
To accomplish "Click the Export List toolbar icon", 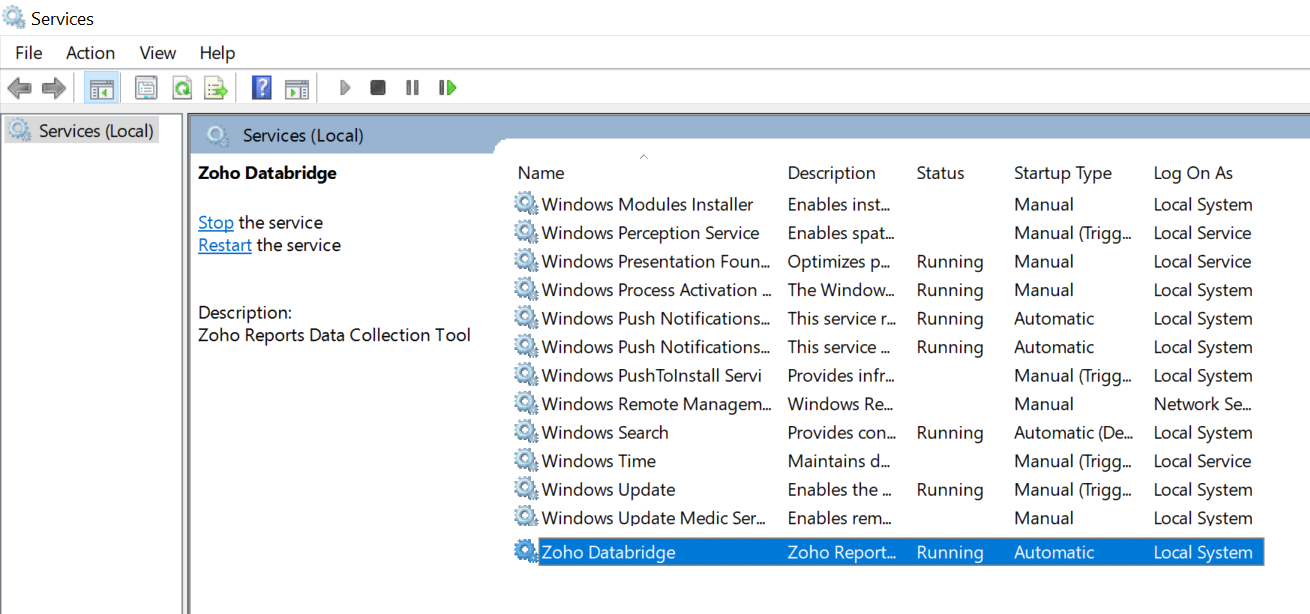I will pos(216,88).
